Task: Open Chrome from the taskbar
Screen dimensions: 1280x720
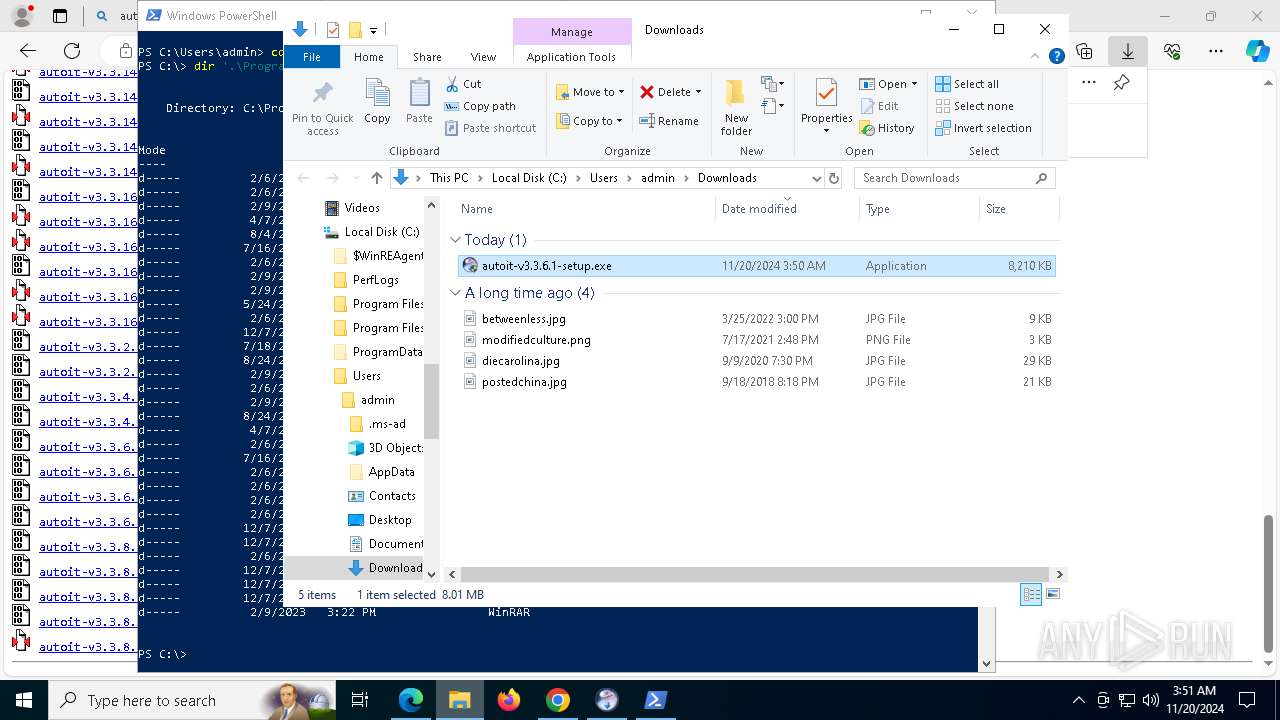Action: click(x=558, y=700)
